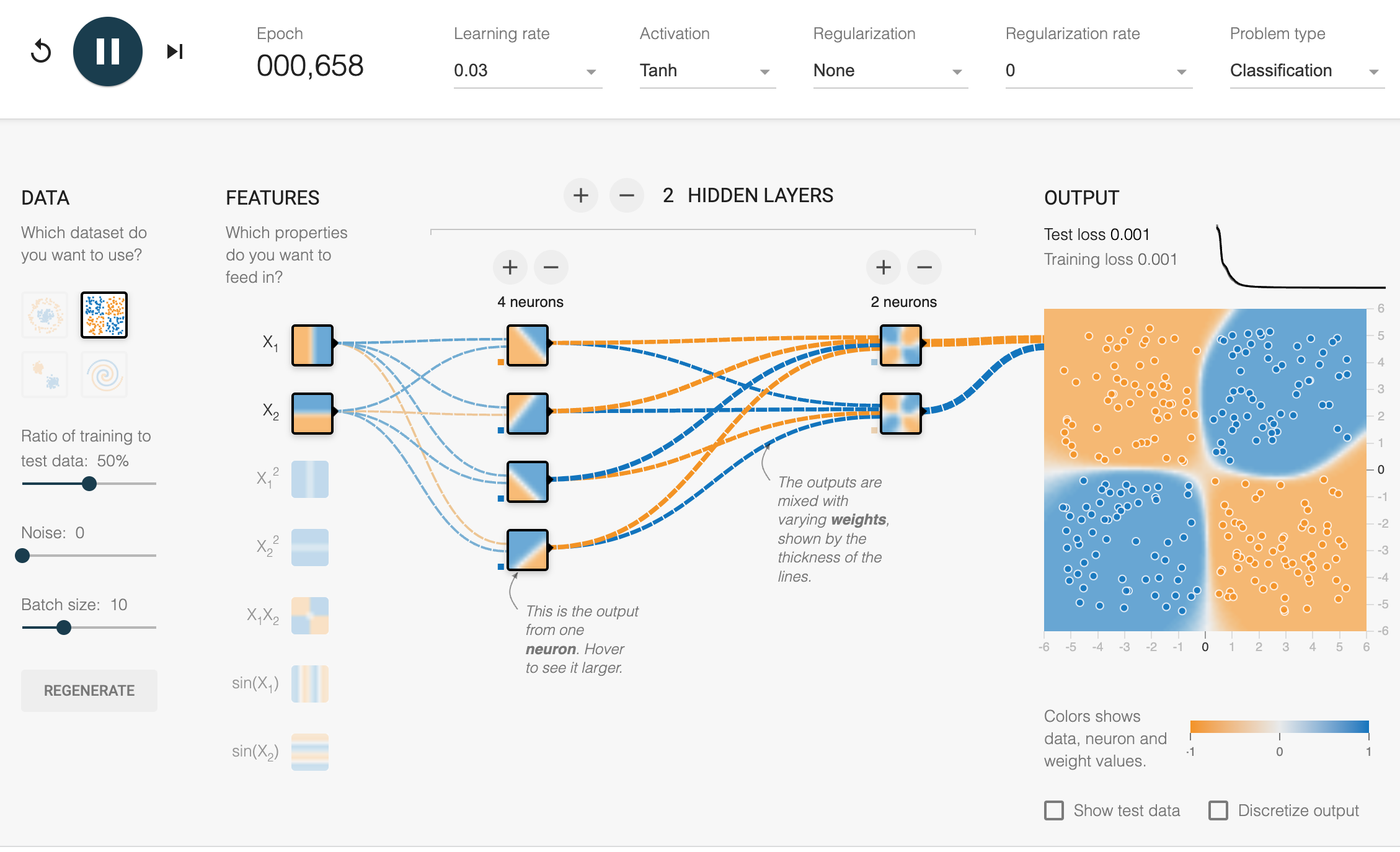Open the Activation dropdown showing Tanh
Viewport: 1400px width, 852px height.
click(x=707, y=71)
